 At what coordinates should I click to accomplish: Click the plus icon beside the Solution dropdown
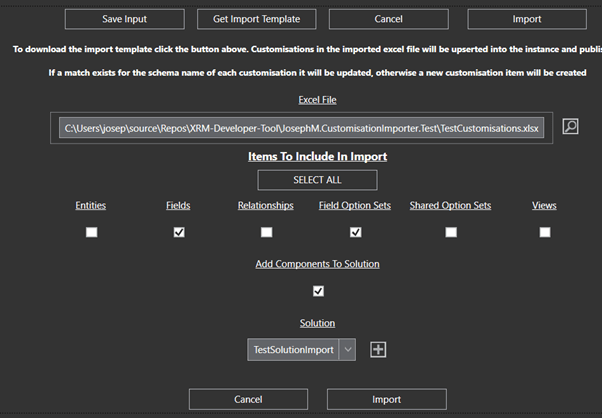pos(378,349)
